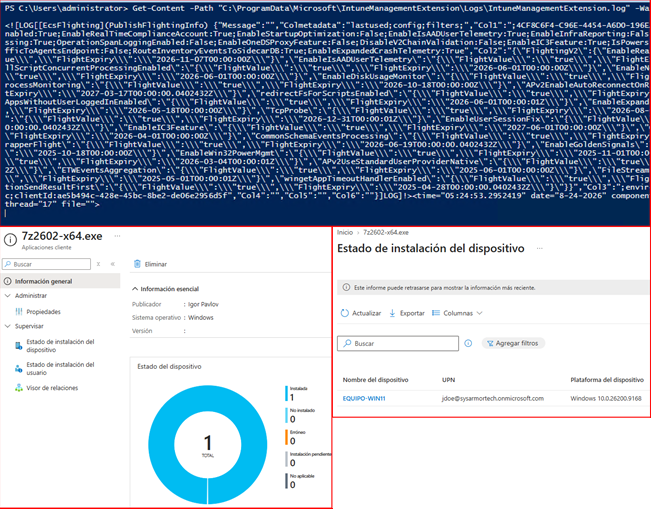Open the Columnas dropdown chevron
Image resolution: width=652 pixels, height=511 pixels.
(479, 313)
